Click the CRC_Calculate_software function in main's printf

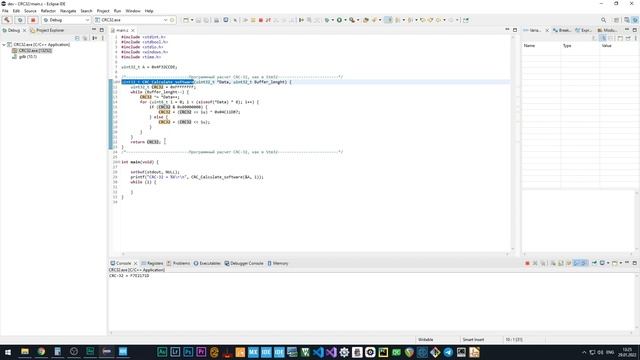(216, 177)
